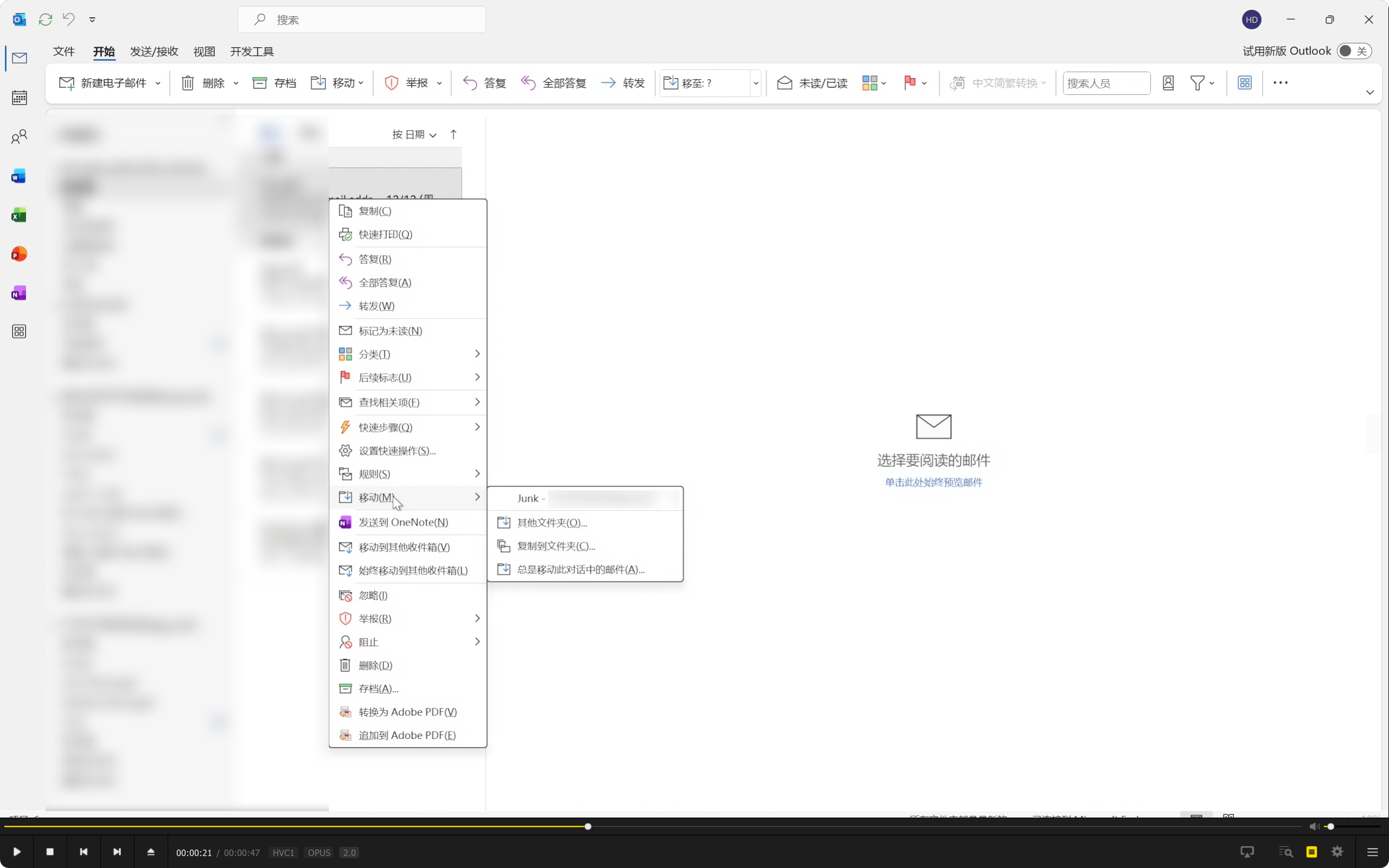The image size is (1389, 868).
Task: Click the 全部答复 ribbon button
Action: [x=553, y=83]
